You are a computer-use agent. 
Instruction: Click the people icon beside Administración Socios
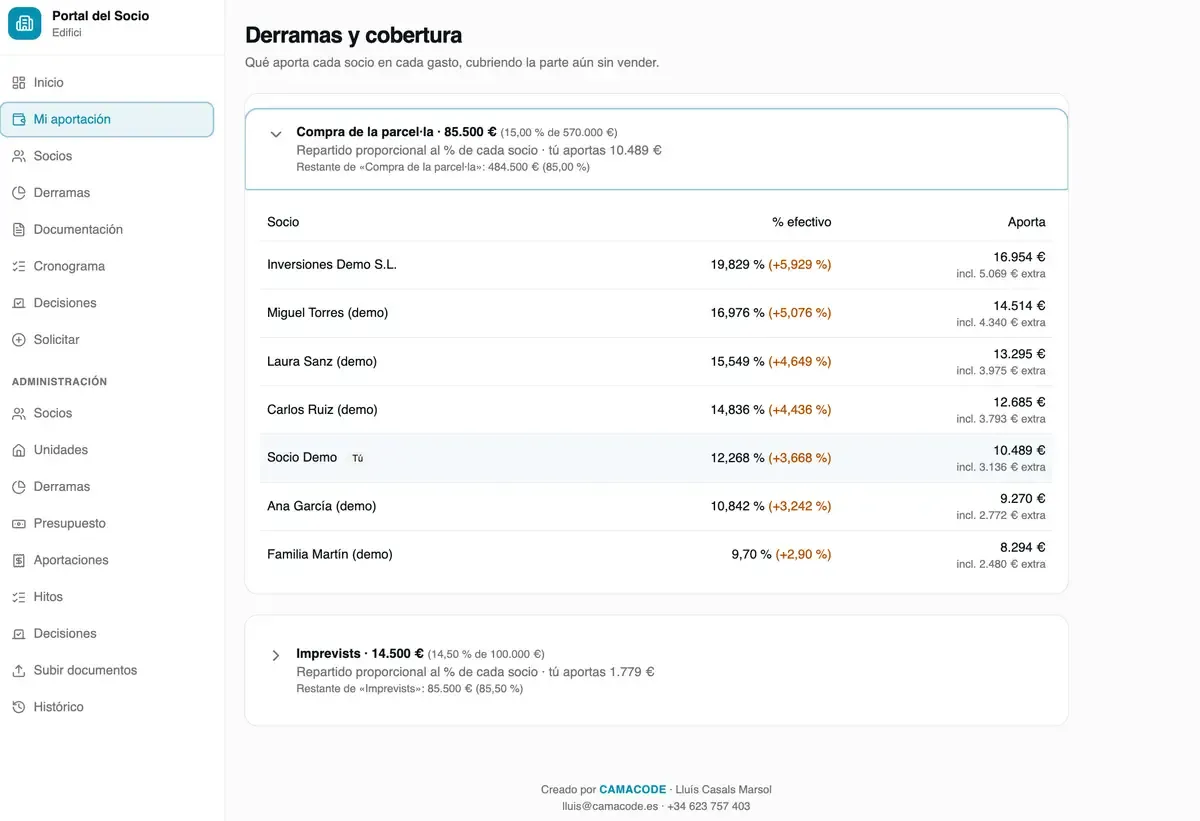[18, 413]
